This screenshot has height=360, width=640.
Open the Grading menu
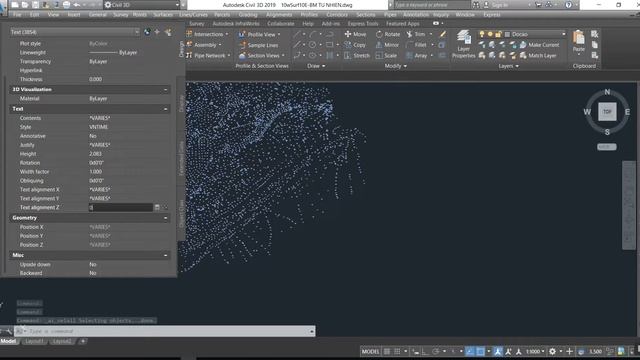tap(248, 14)
